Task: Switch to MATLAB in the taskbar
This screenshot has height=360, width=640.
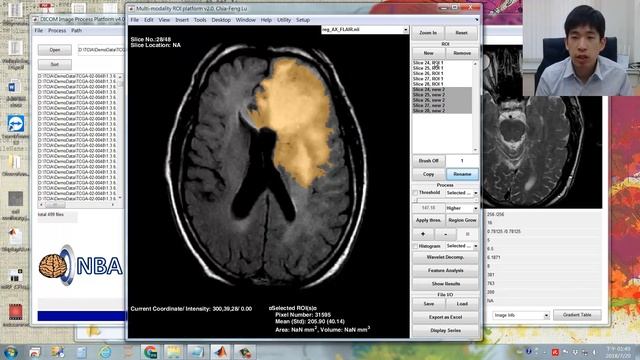Action: tap(221, 352)
